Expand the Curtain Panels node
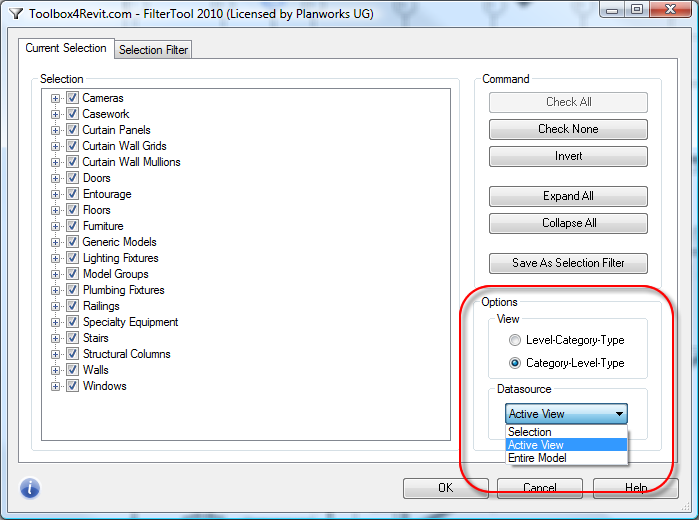The image size is (699, 520). click(56, 130)
